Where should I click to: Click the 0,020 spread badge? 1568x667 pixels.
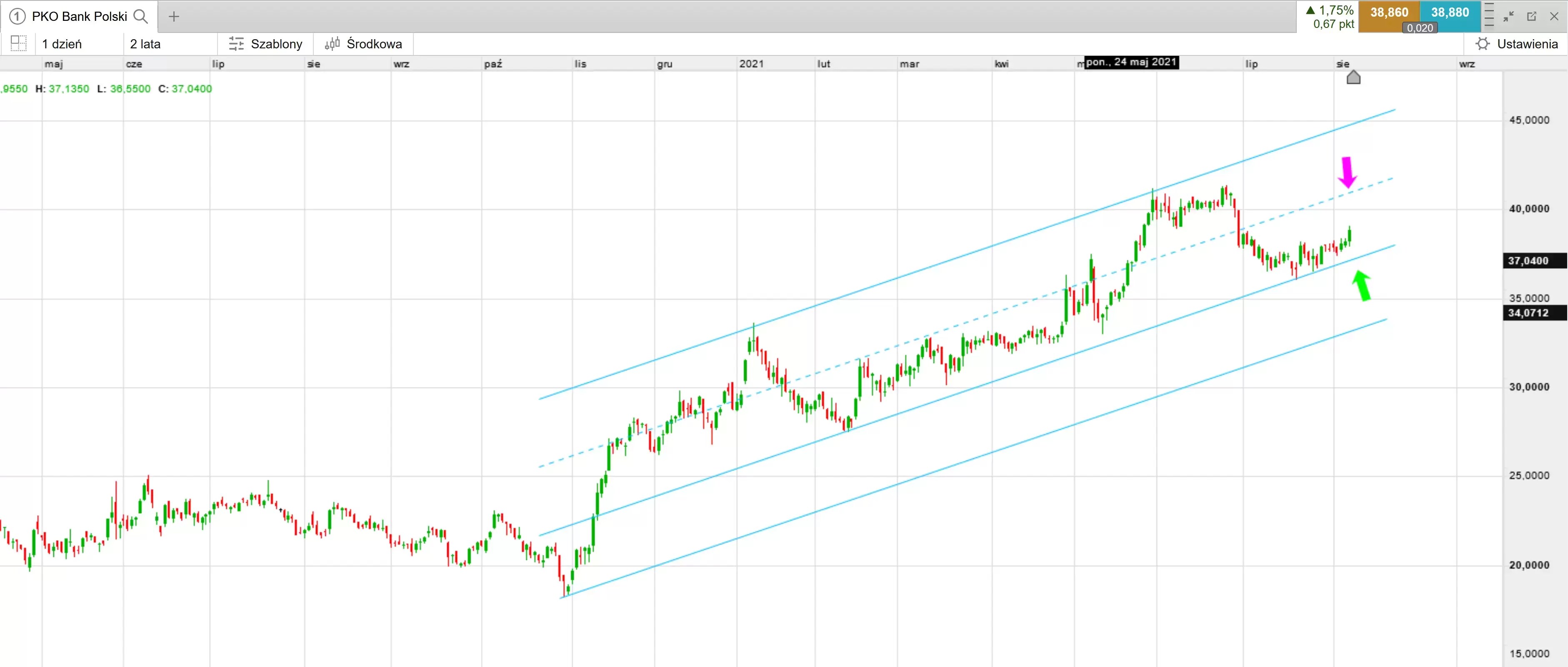tap(1420, 28)
